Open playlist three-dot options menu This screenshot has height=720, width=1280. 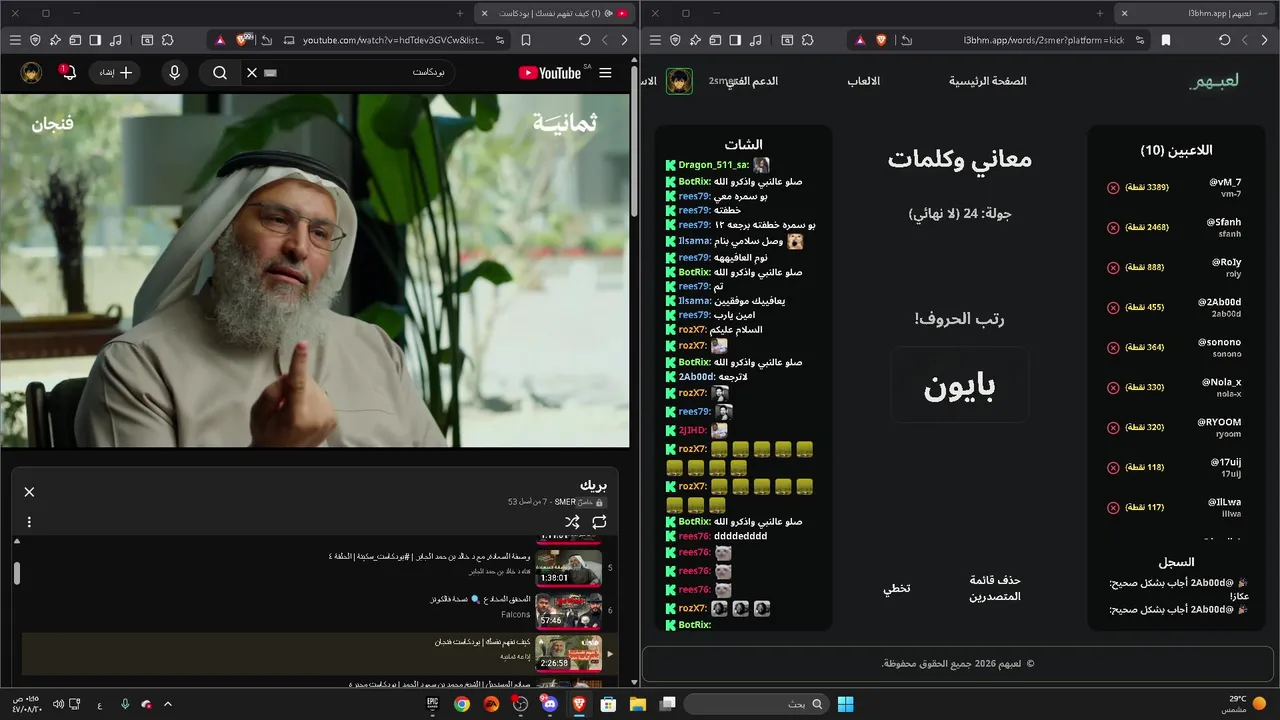(x=29, y=522)
